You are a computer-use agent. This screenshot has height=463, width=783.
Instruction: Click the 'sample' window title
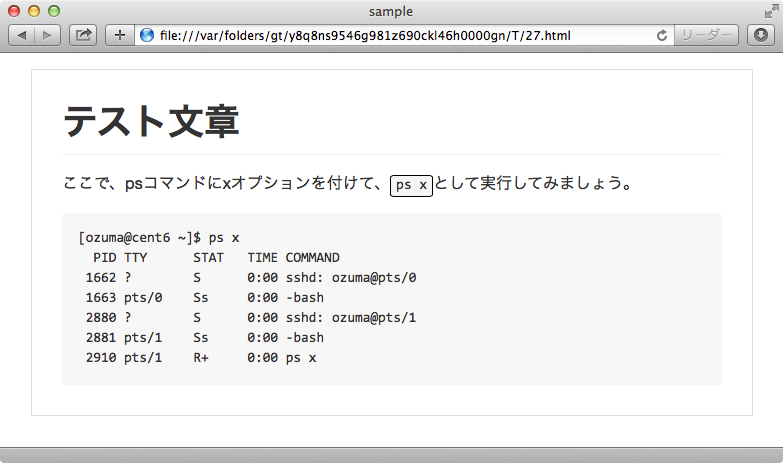point(391,11)
